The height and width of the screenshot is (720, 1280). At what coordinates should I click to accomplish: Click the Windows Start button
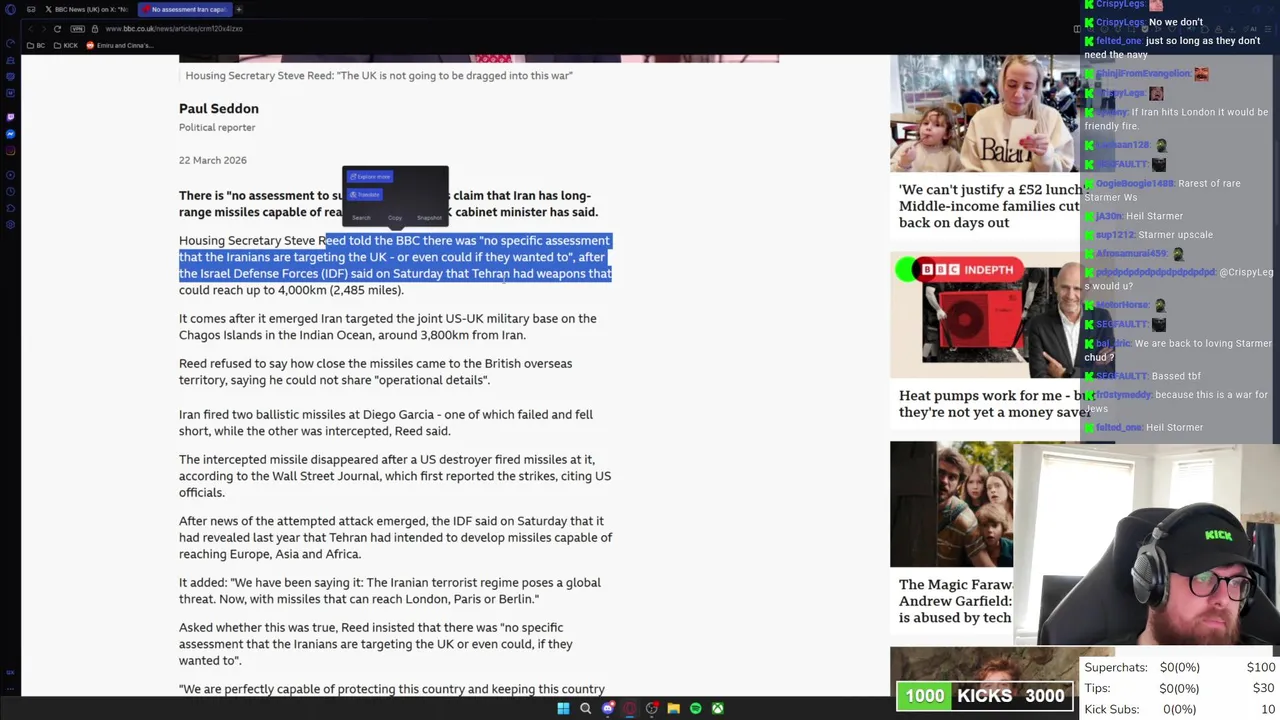pyautogui.click(x=563, y=708)
